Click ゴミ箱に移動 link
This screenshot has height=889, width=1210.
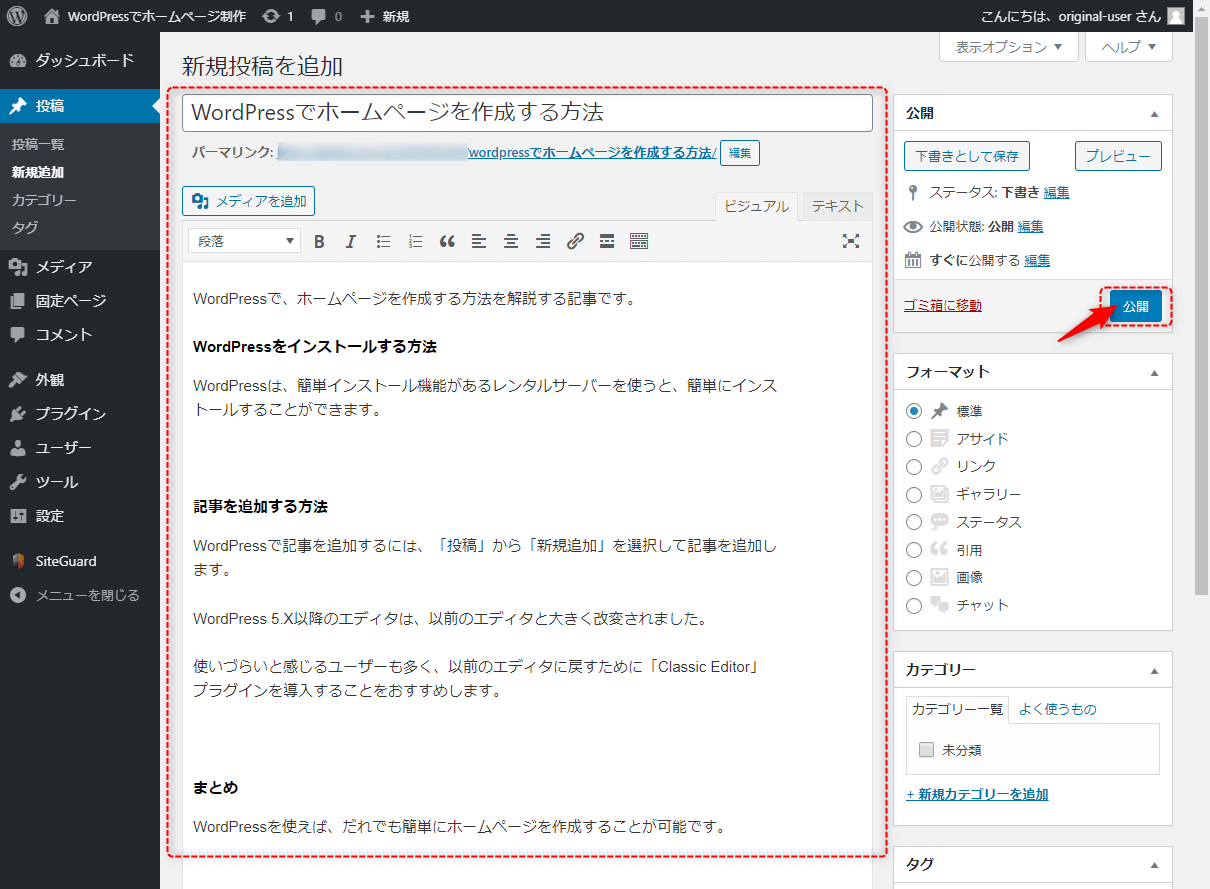click(942, 305)
